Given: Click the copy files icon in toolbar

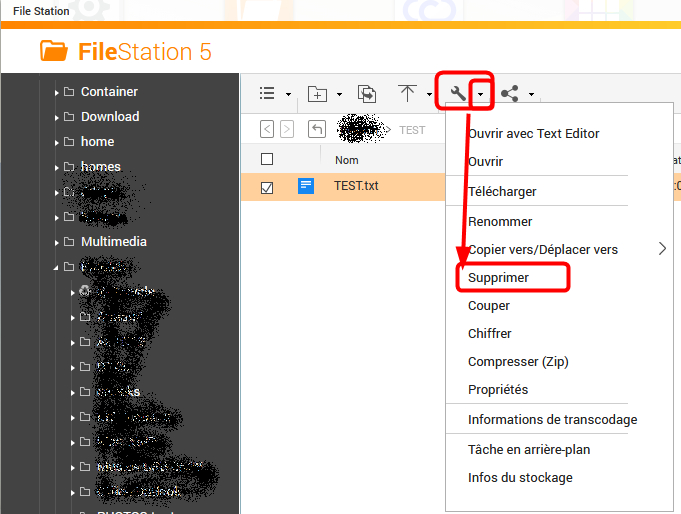Looking at the screenshot, I should point(367,93).
